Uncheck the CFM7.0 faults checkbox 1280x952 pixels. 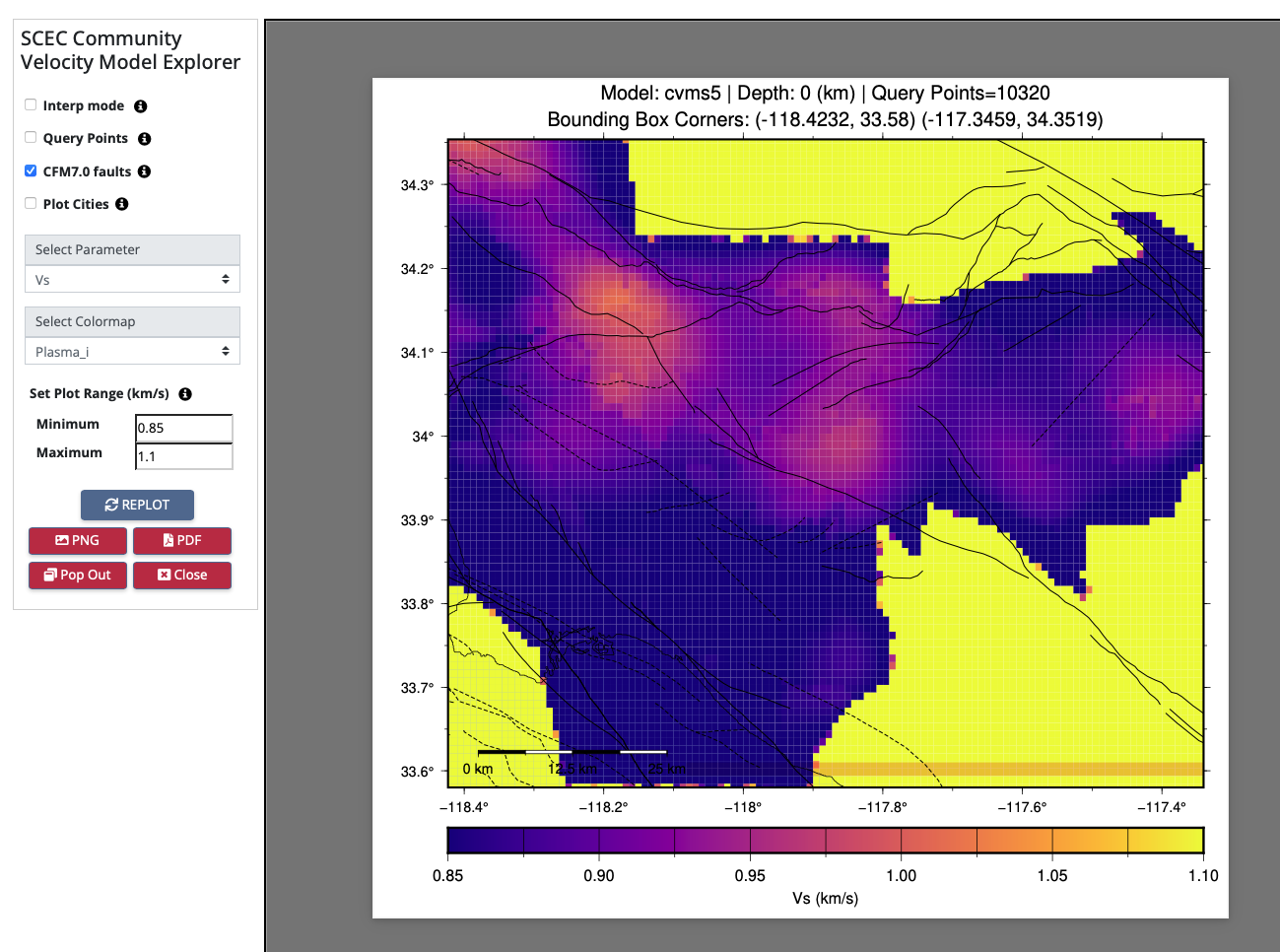click(x=31, y=170)
